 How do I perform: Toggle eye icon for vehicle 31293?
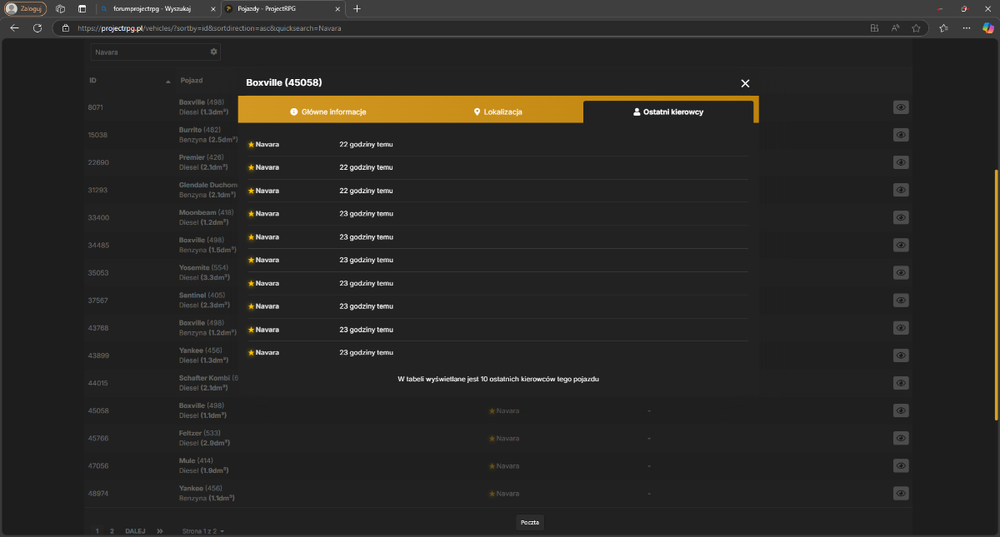click(x=901, y=189)
